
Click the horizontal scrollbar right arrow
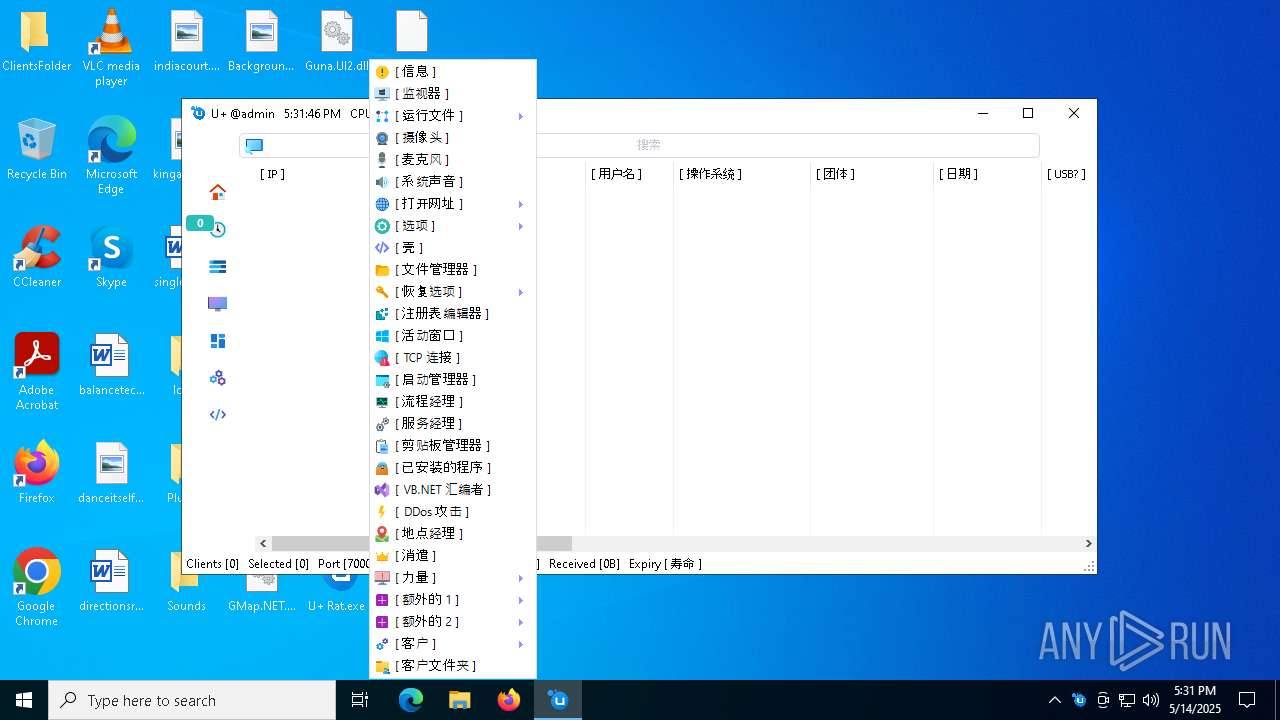[x=1088, y=544]
